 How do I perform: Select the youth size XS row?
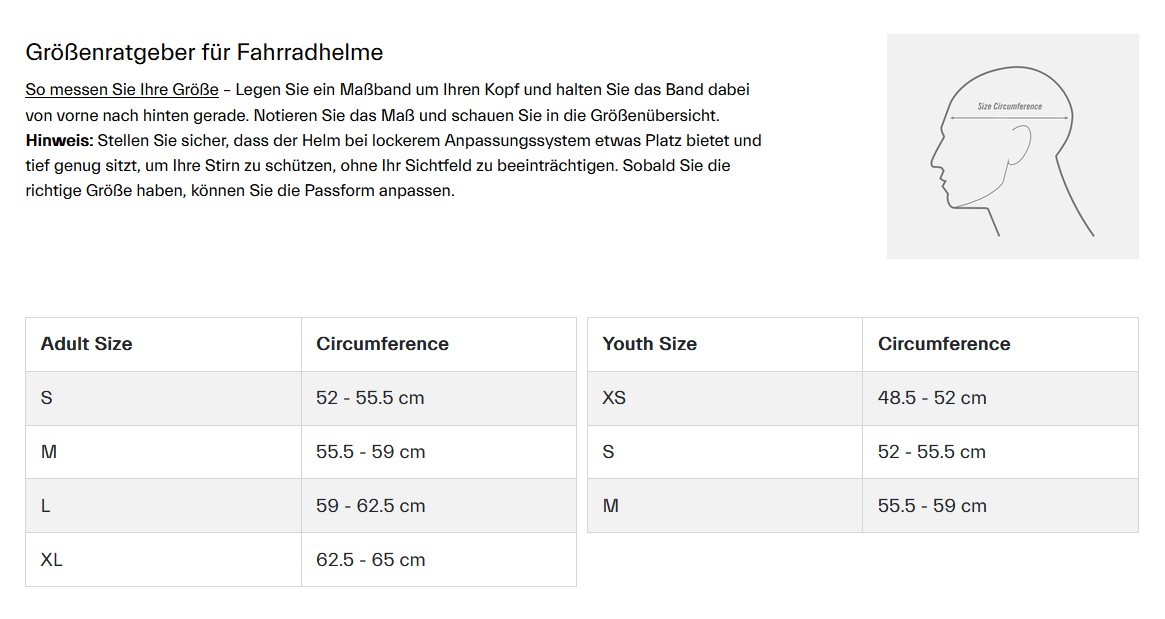863,398
